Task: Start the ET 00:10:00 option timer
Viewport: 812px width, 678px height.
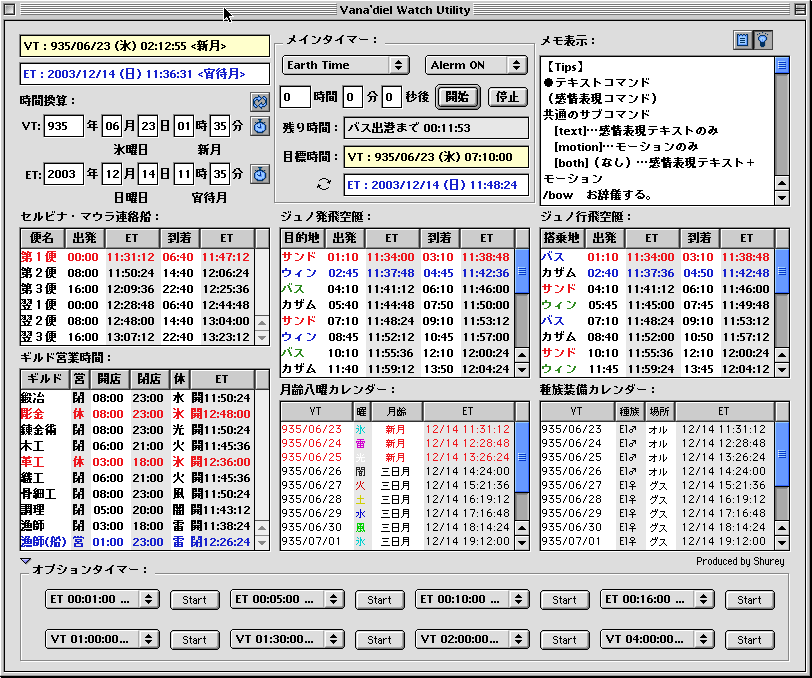Action: [x=564, y=600]
